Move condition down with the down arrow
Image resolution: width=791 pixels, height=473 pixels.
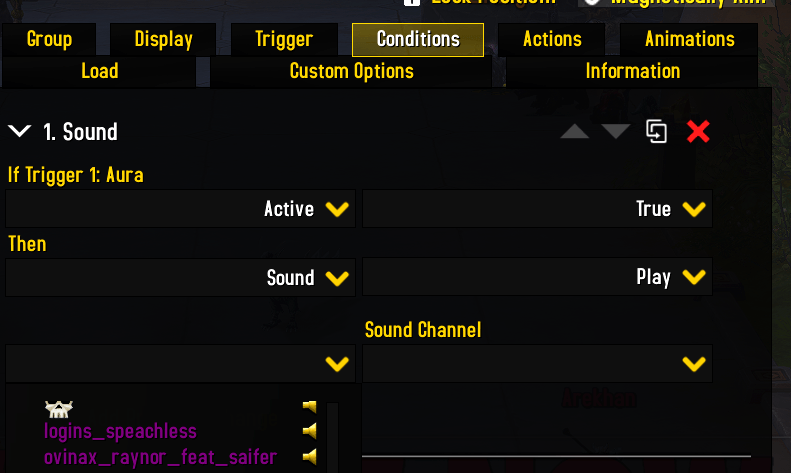(615, 132)
